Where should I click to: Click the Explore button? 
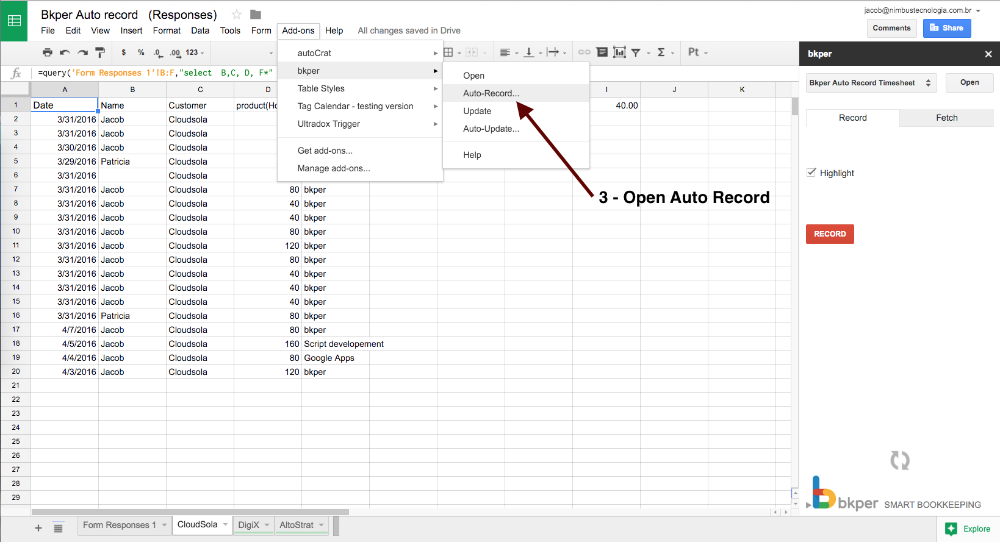(968, 529)
